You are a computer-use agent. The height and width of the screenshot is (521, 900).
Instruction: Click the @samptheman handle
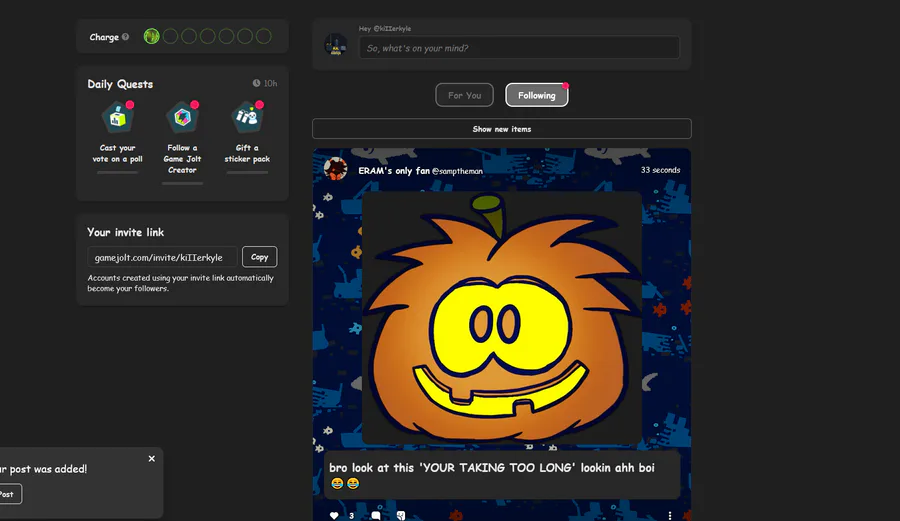coord(457,171)
